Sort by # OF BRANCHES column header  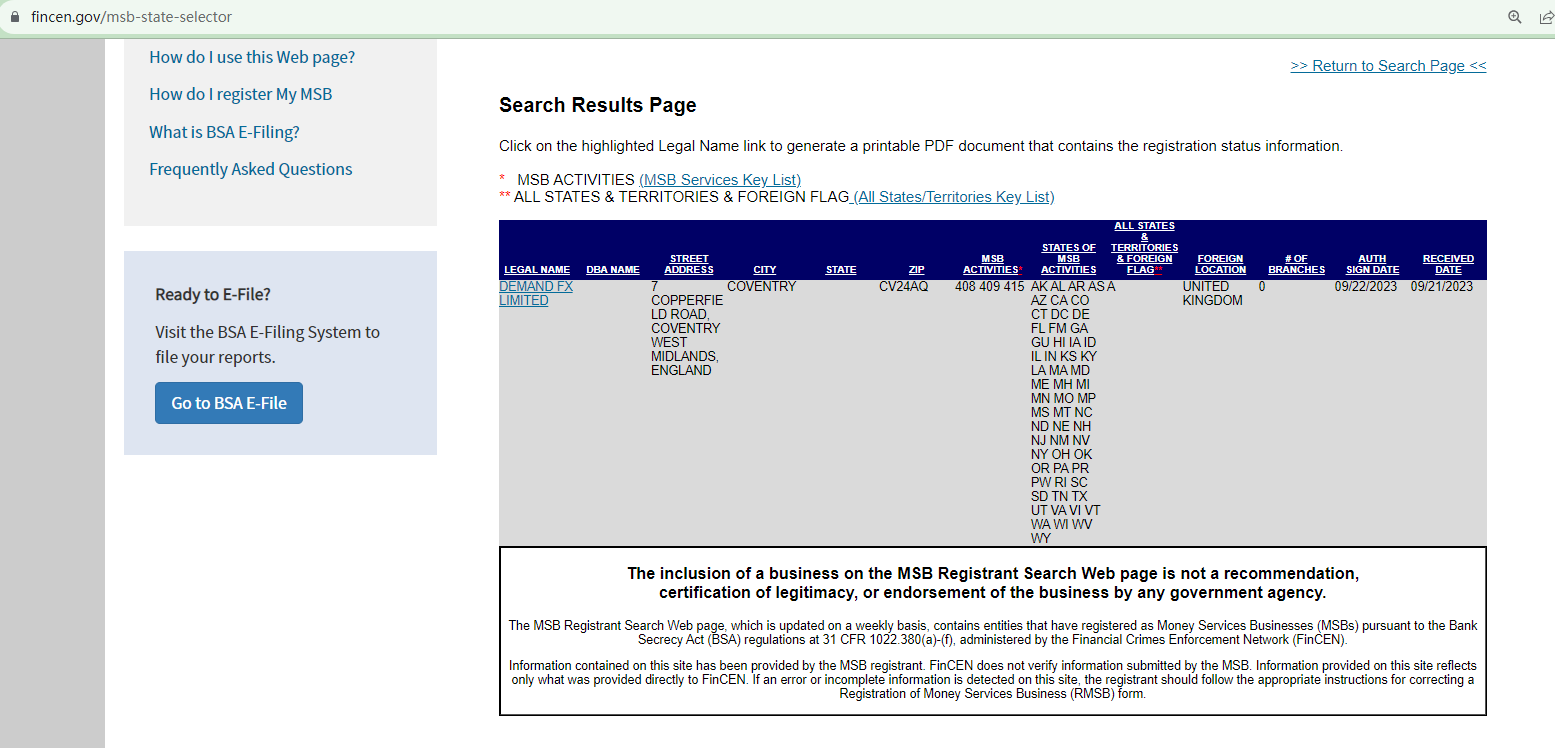1297,264
